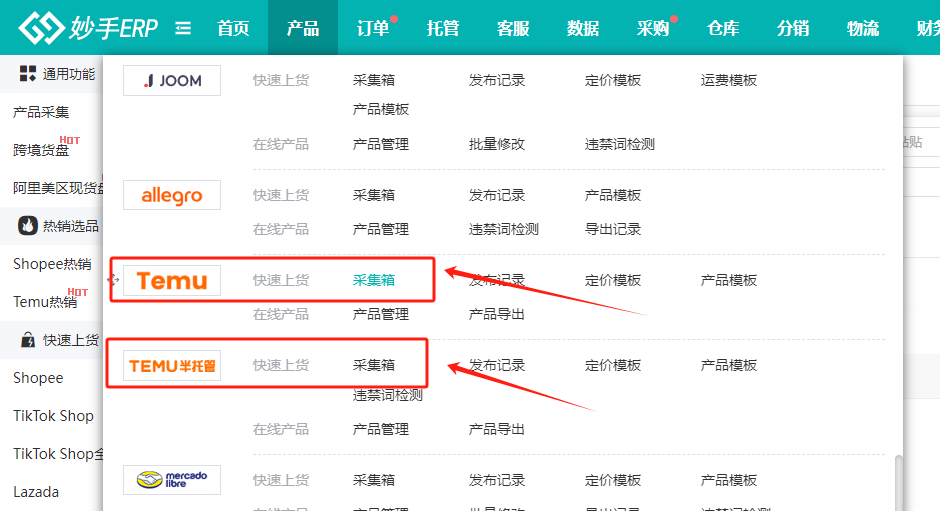The height and width of the screenshot is (511, 940).
Task: Click the 热销选品 flame icon
Action: [x=28, y=226]
